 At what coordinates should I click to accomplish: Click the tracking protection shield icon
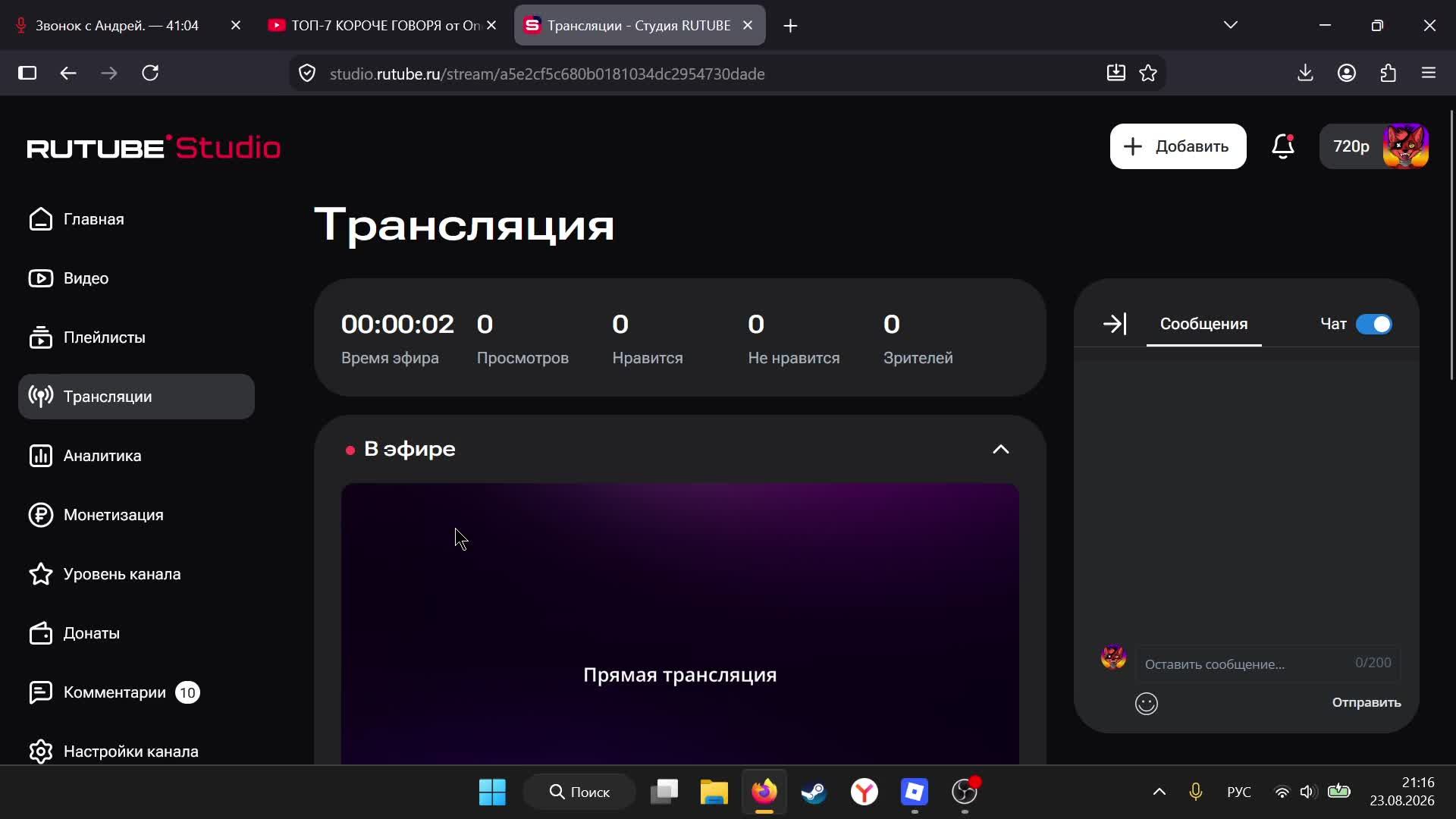[307, 74]
